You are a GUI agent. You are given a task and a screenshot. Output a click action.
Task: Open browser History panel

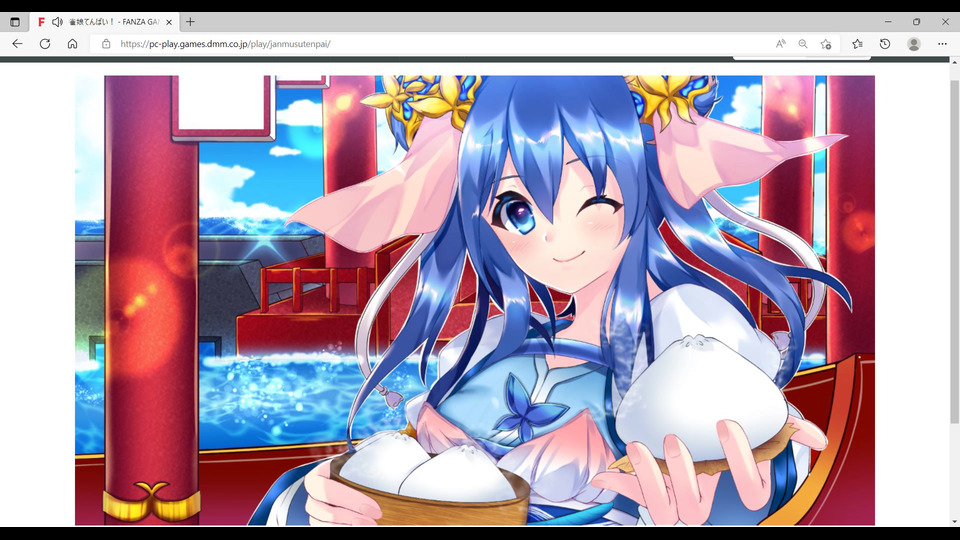tap(885, 44)
